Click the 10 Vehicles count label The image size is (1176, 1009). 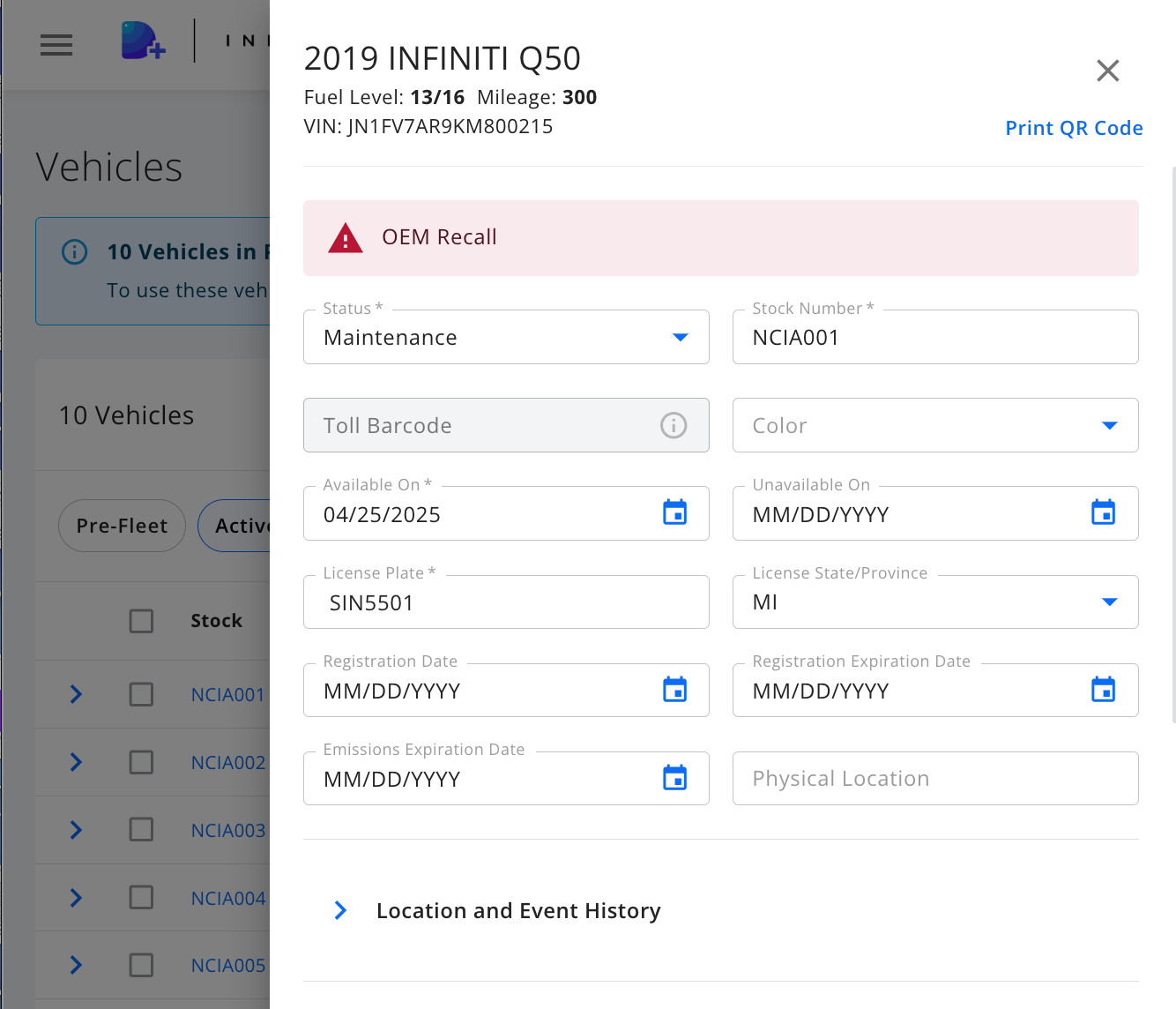pyautogui.click(x=126, y=415)
